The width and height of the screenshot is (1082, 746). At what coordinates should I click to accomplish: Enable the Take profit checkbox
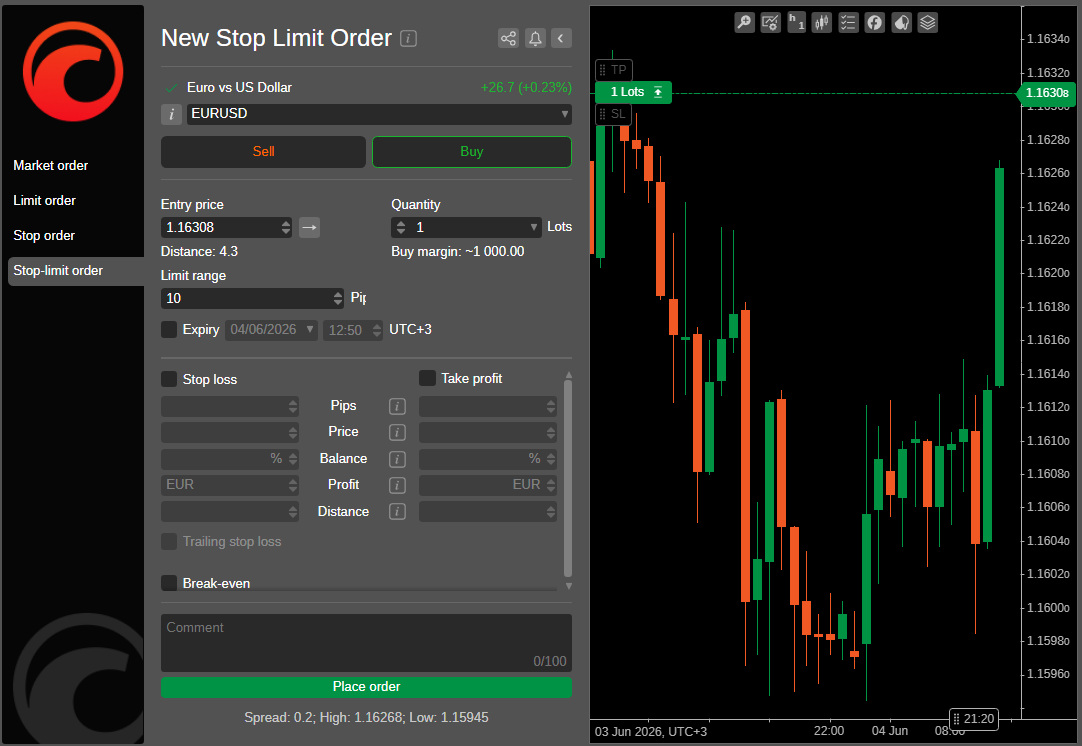coord(427,378)
